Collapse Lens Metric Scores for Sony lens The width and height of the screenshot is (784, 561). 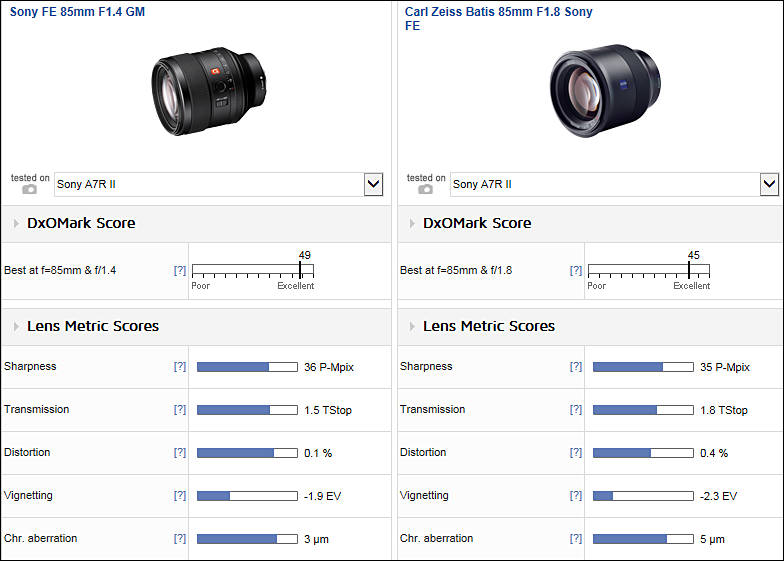point(16,326)
